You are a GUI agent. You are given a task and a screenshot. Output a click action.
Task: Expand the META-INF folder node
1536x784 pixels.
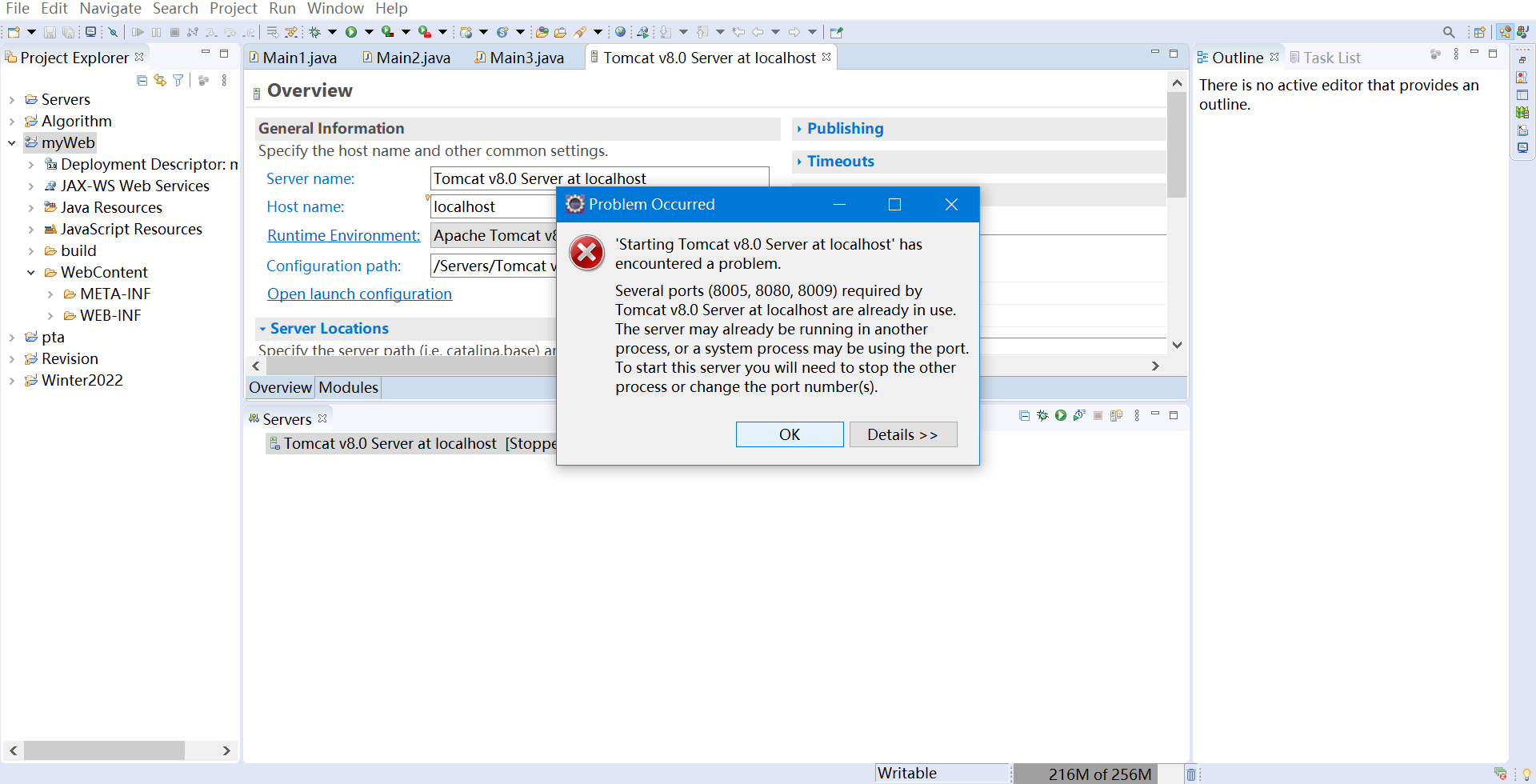click(x=50, y=294)
